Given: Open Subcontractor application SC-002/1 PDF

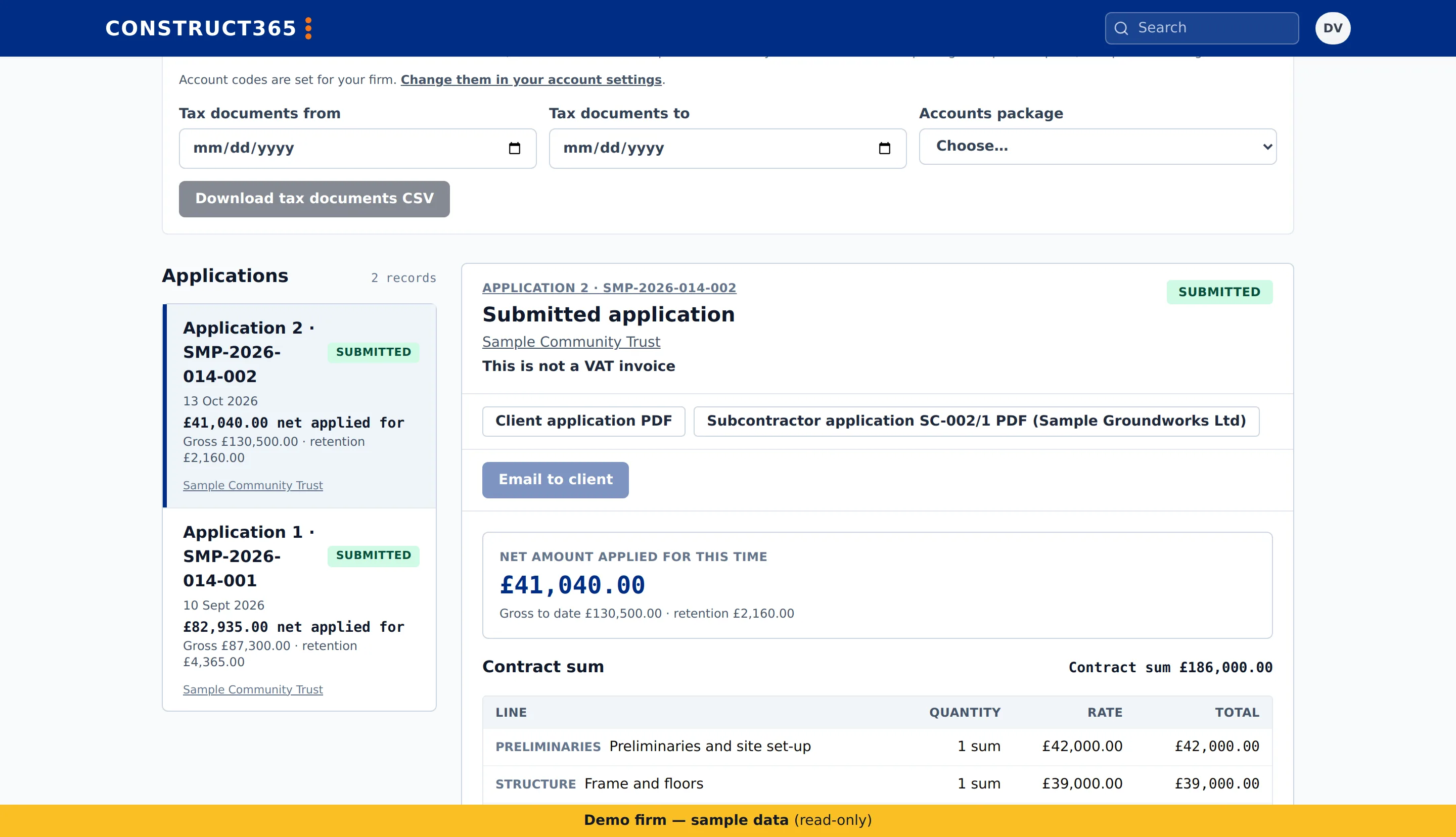Looking at the screenshot, I should pyautogui.click(x=976, y=422).
